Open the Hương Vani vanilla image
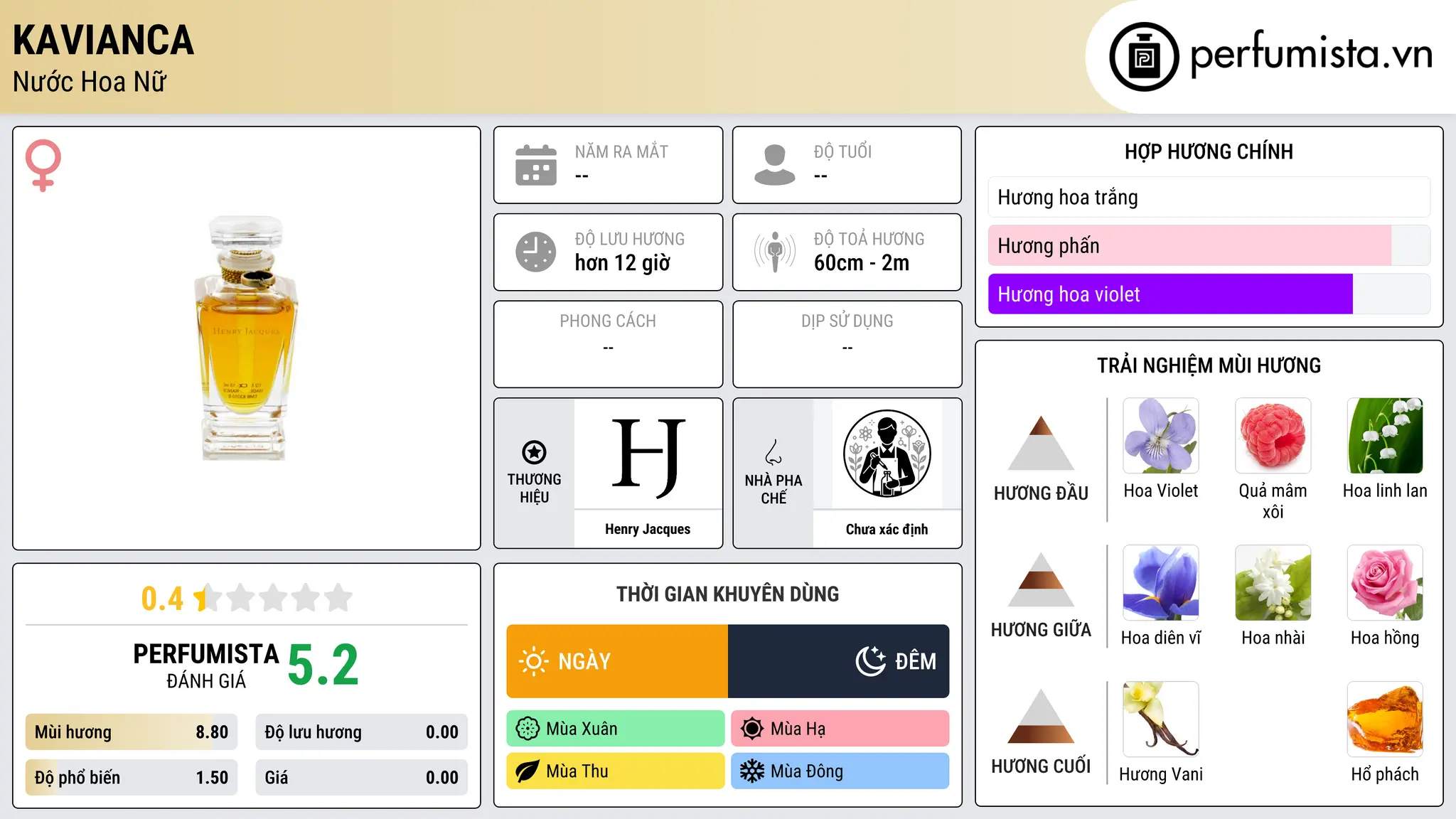The height and width of the screenshot is (819, 1456). tap(1161, 719)
